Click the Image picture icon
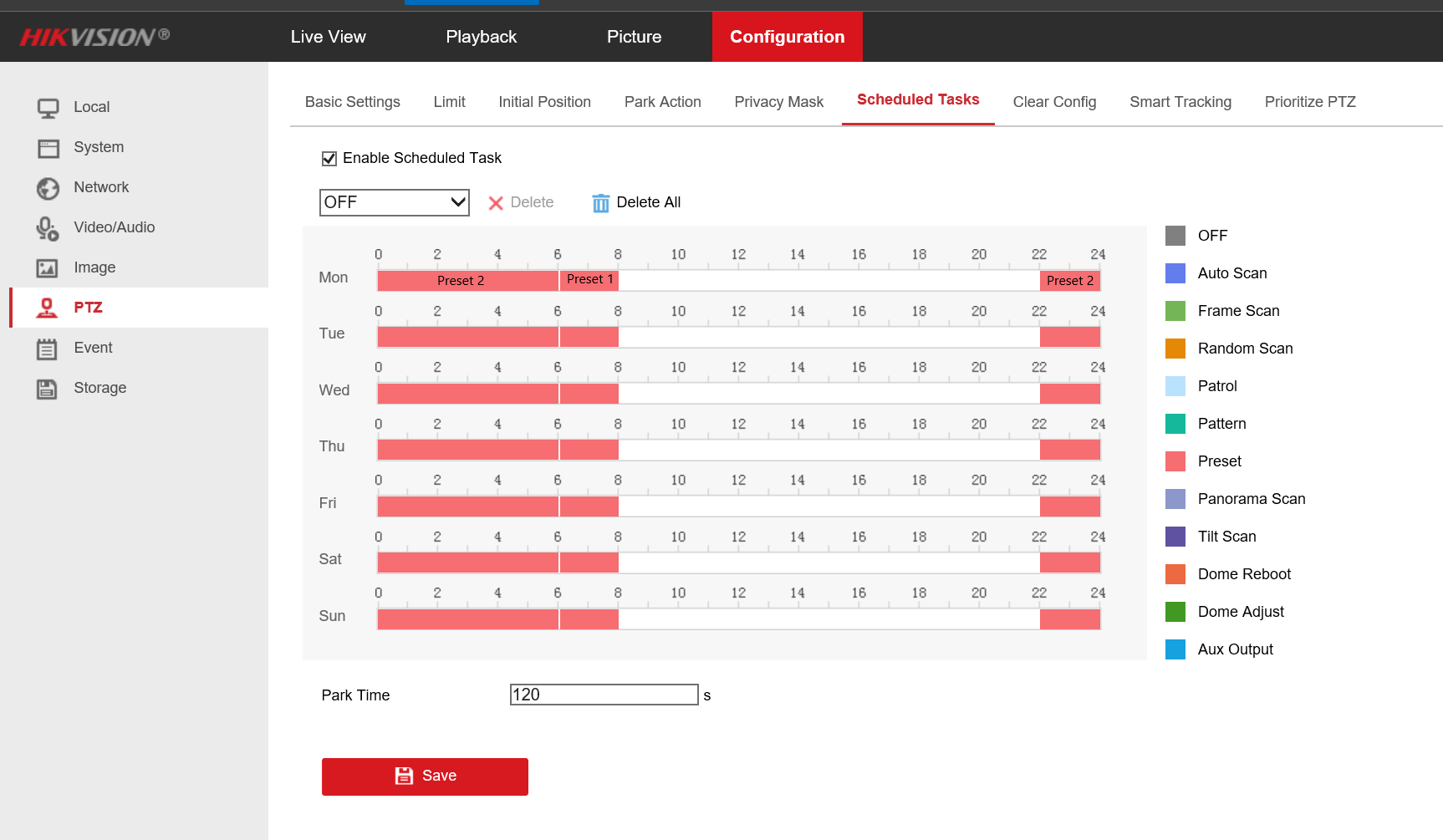Screen dimensions: 1443x840 pos(48,268)
